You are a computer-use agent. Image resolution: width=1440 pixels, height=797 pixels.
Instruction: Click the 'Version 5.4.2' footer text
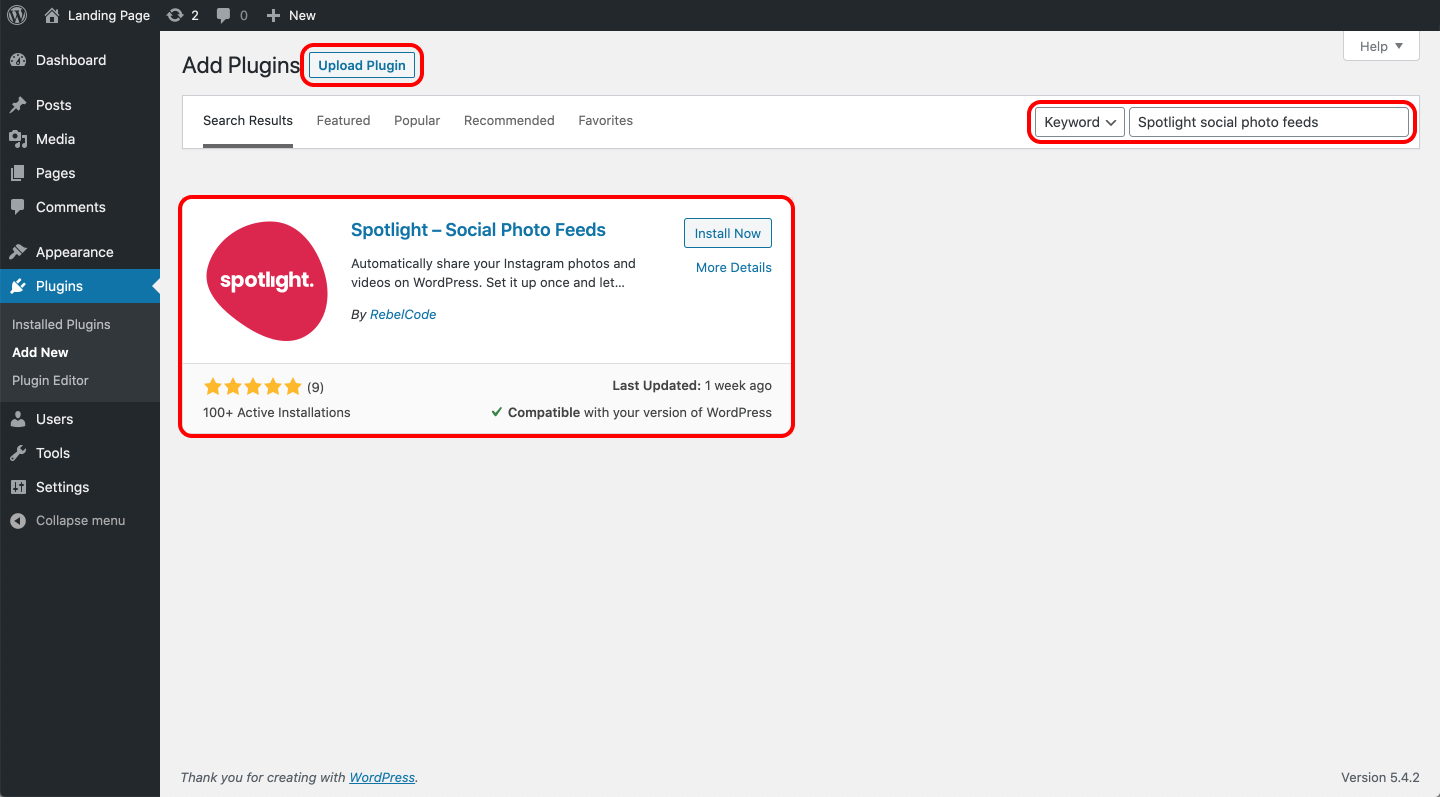coord(1378,778)
